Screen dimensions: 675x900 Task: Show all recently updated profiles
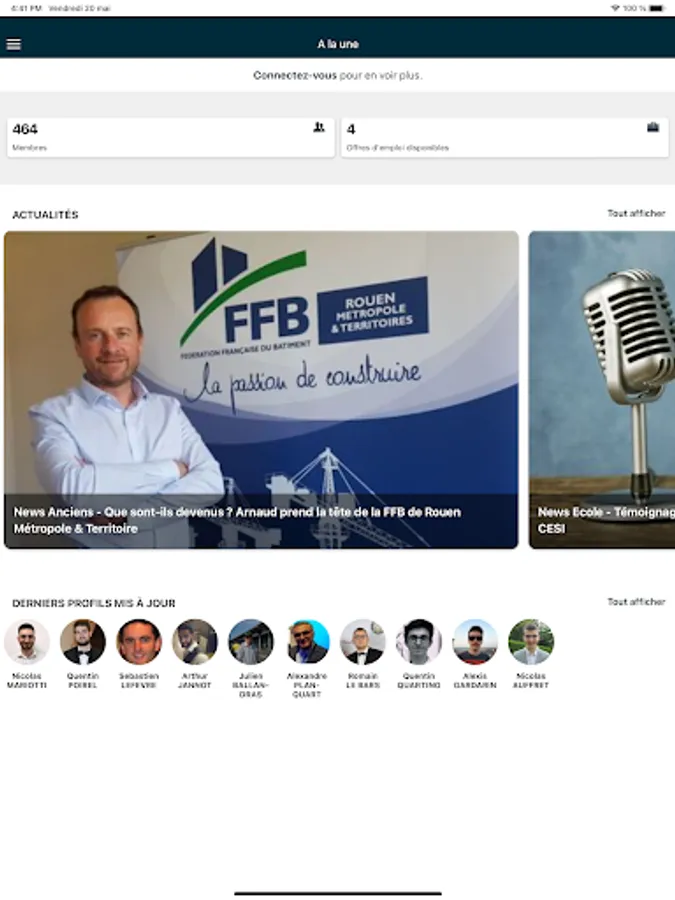pos(636,602)
